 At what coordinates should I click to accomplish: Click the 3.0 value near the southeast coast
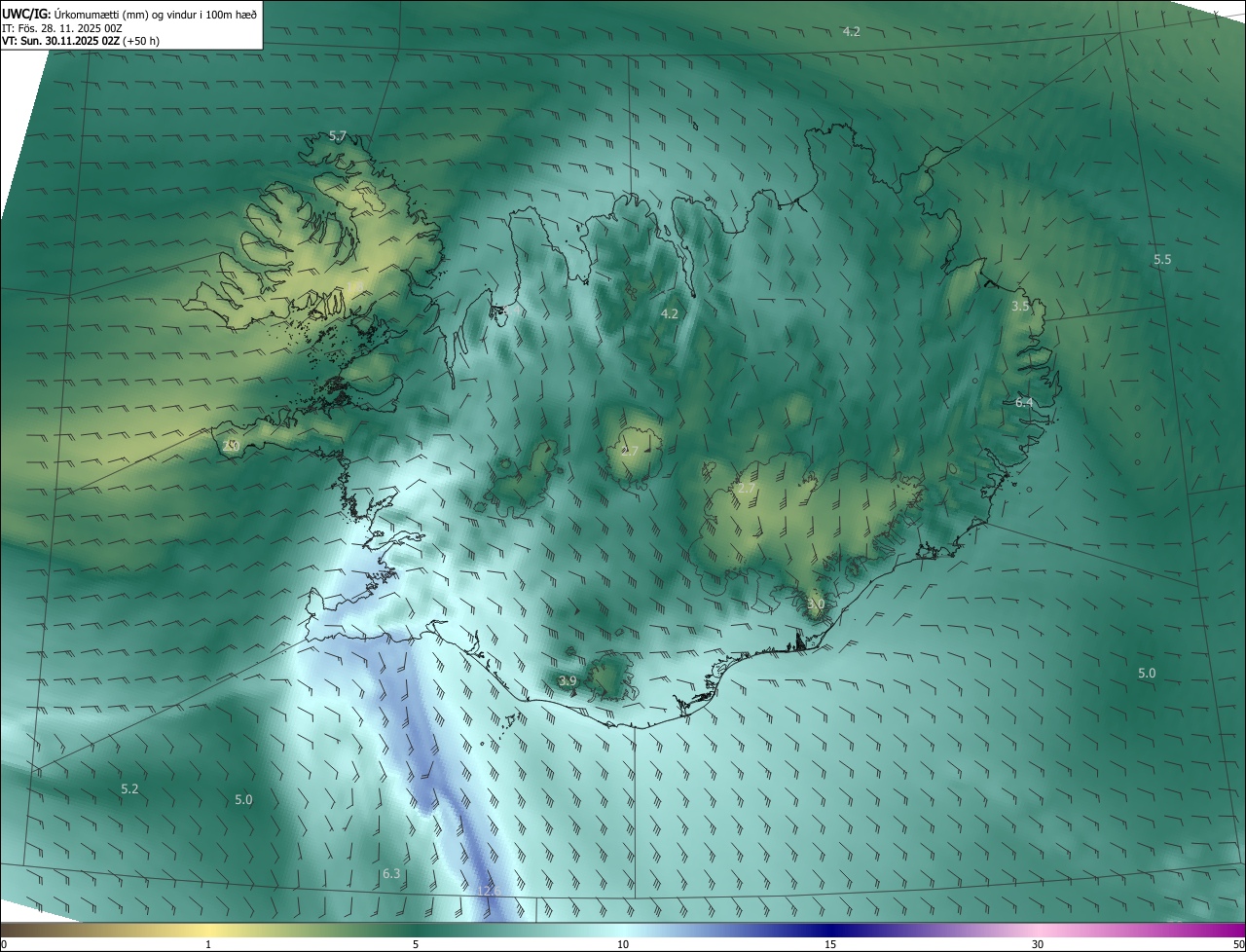click(x=816, y=604)
